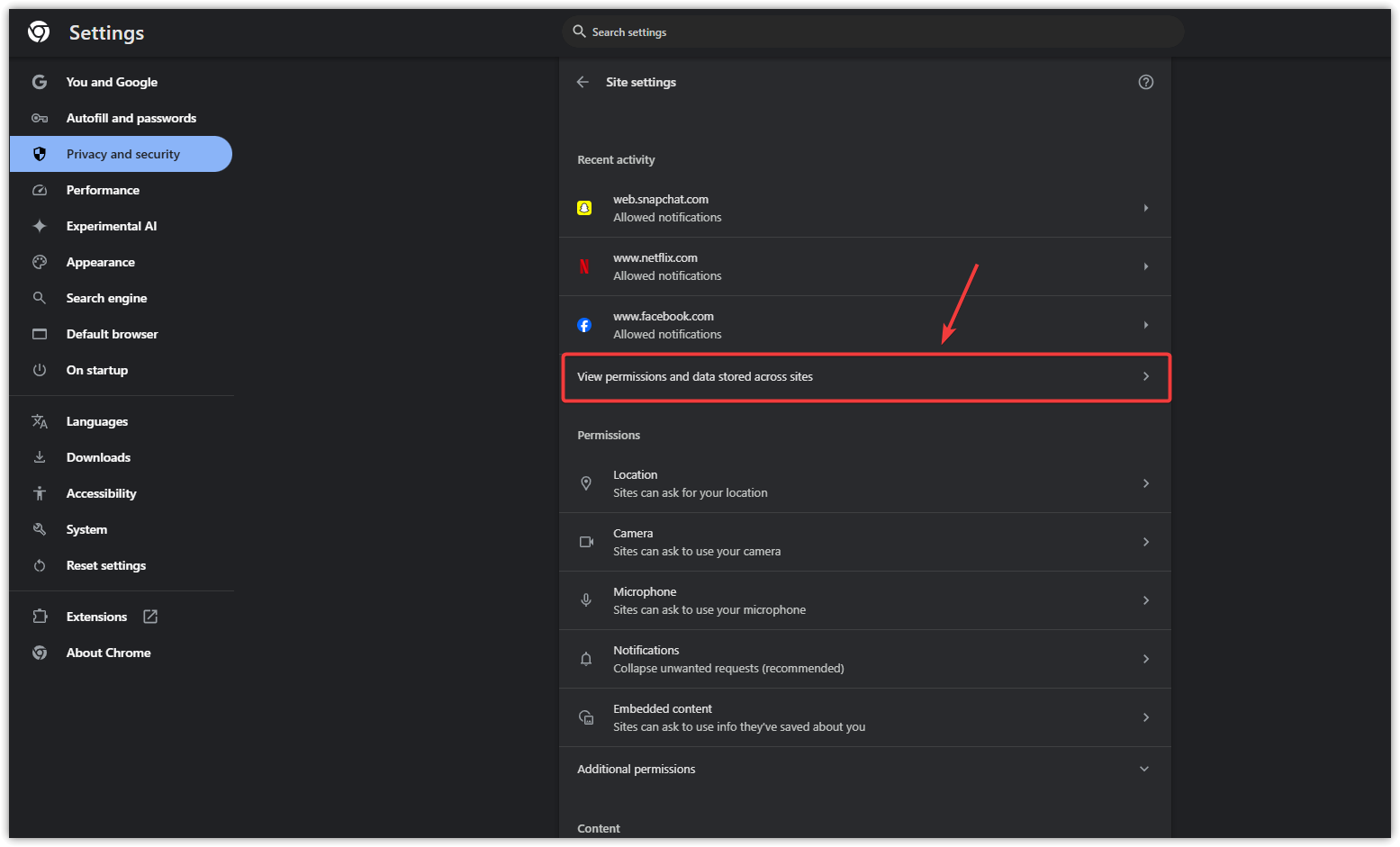The height and width of the screenshot is (847, 1400).
Task: Click the back arrow beside Site settings
Action: [583, 82]
